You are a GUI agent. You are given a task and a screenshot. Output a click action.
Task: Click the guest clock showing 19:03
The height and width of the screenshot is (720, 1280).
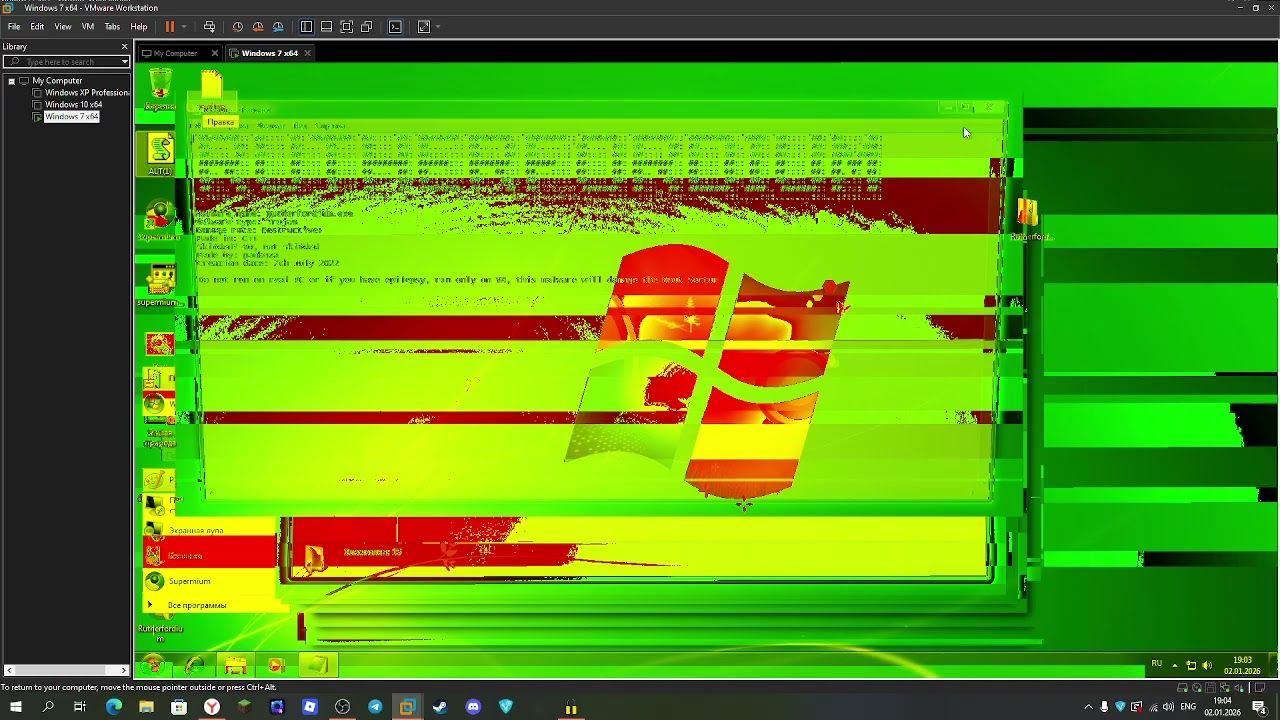point(1242,665)
